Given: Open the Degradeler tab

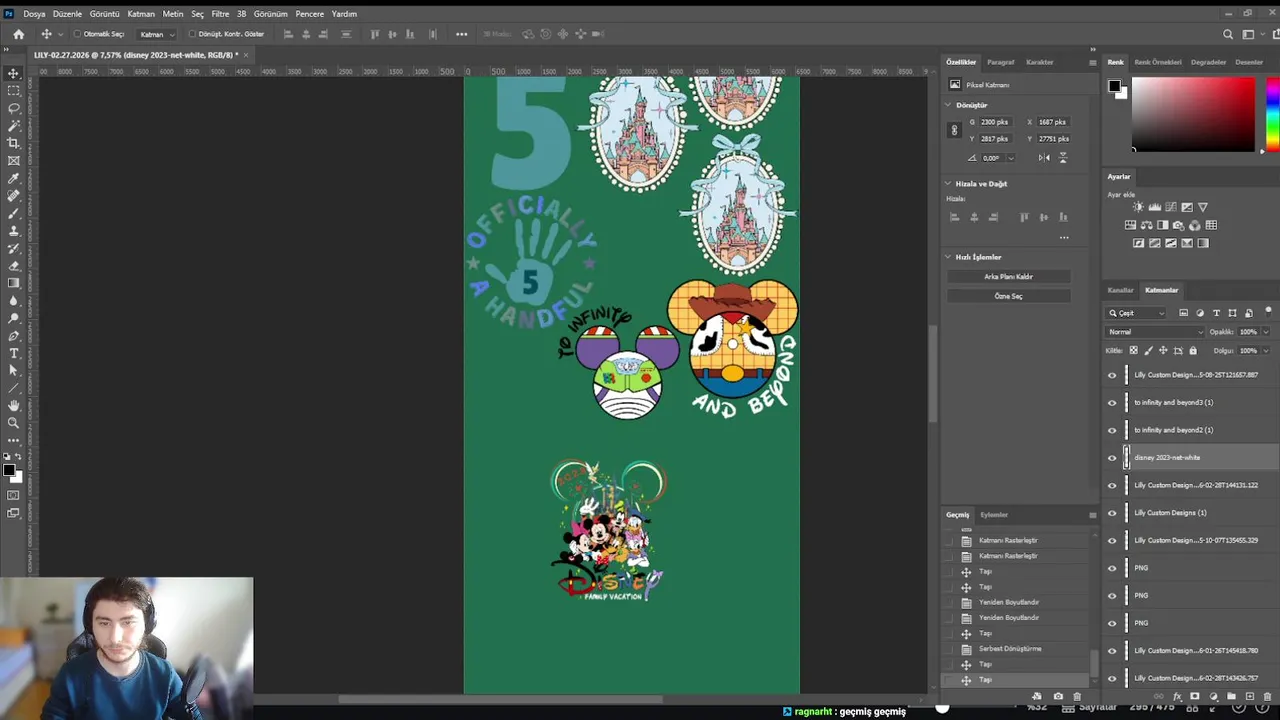Looking at the screenshot, I should tap(1208, 62).
